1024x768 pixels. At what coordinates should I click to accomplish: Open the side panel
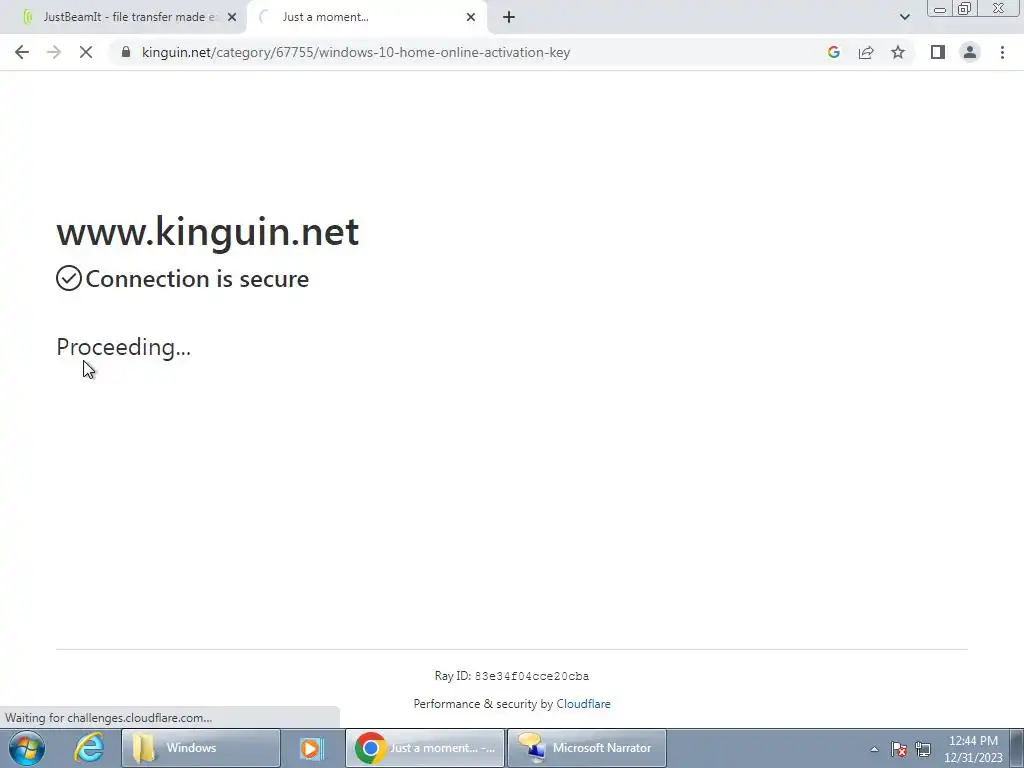pos(938,52)
